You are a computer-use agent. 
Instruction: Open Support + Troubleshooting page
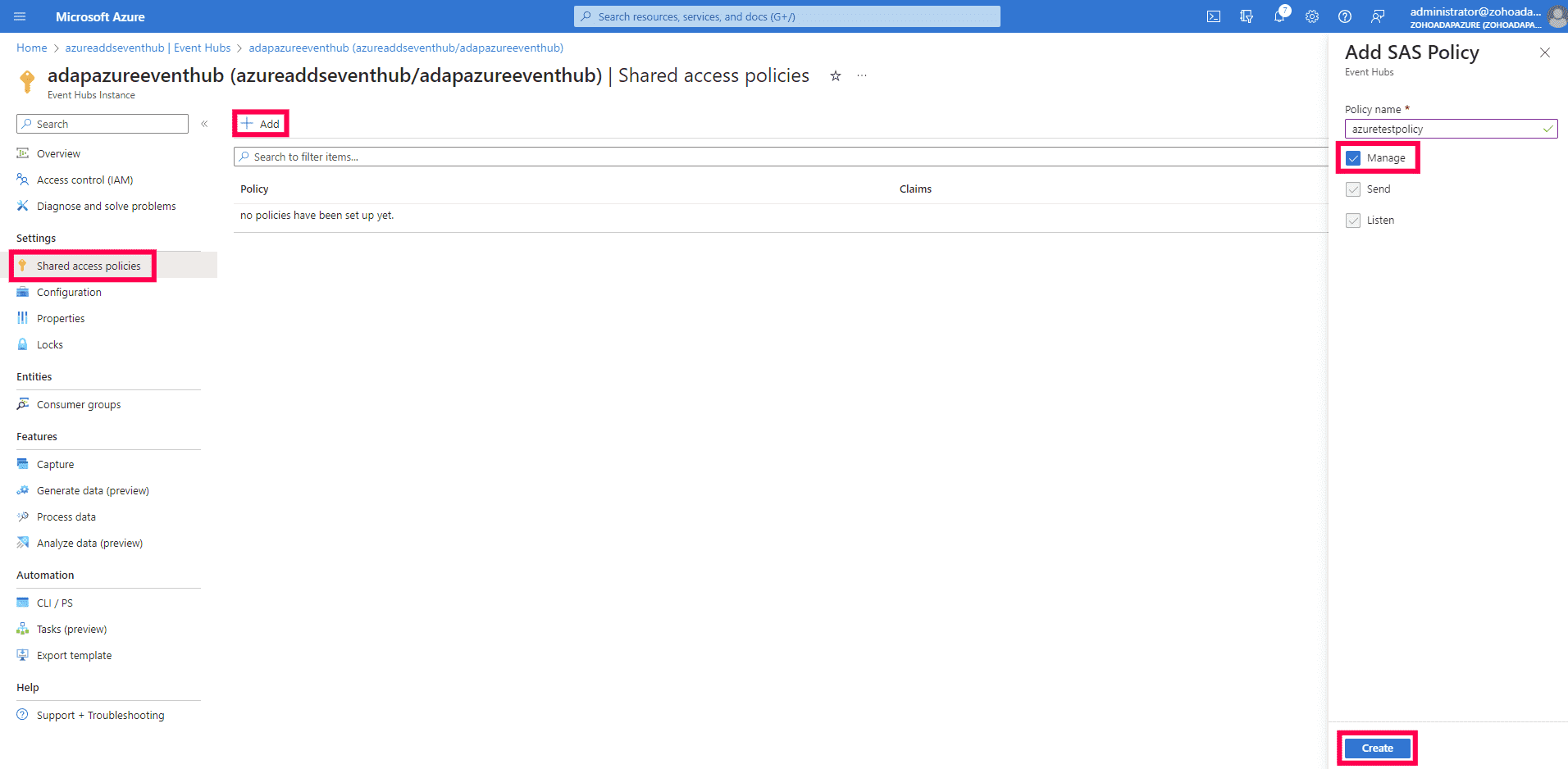(100, 715)
